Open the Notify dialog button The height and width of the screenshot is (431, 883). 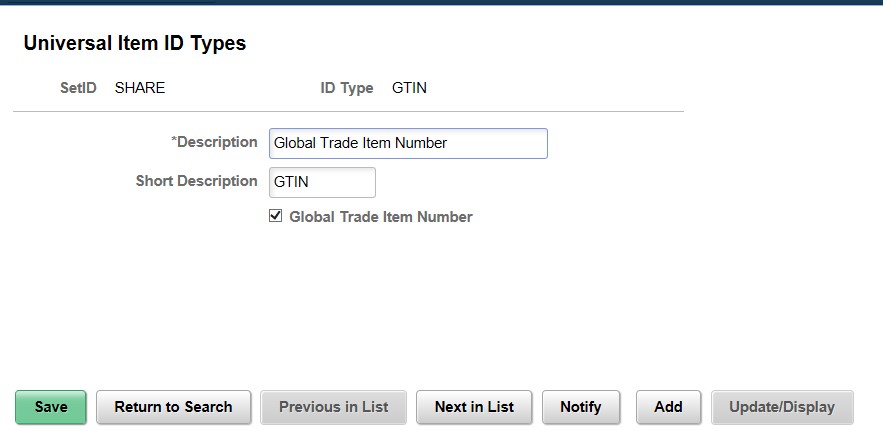pyautogui.click(x=580, y=407)
